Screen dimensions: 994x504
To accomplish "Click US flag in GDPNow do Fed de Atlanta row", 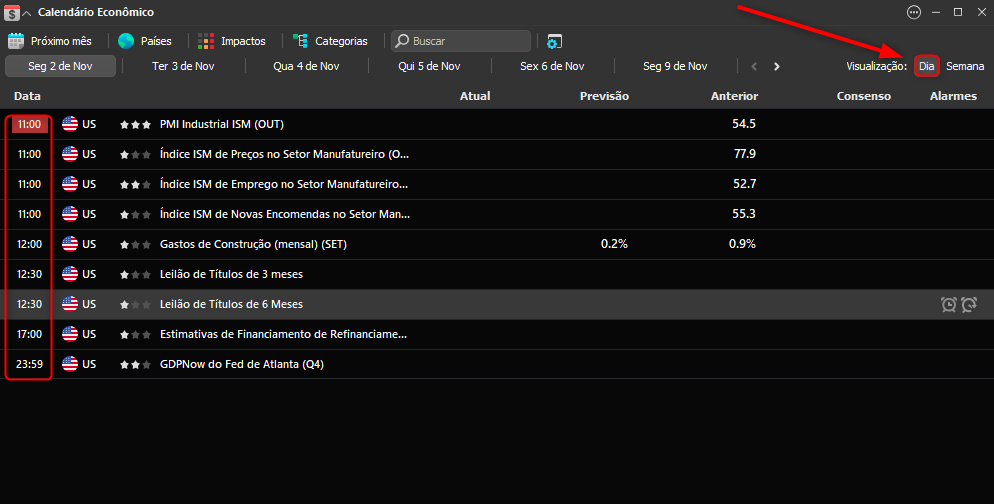I will [x=70, y=364].
